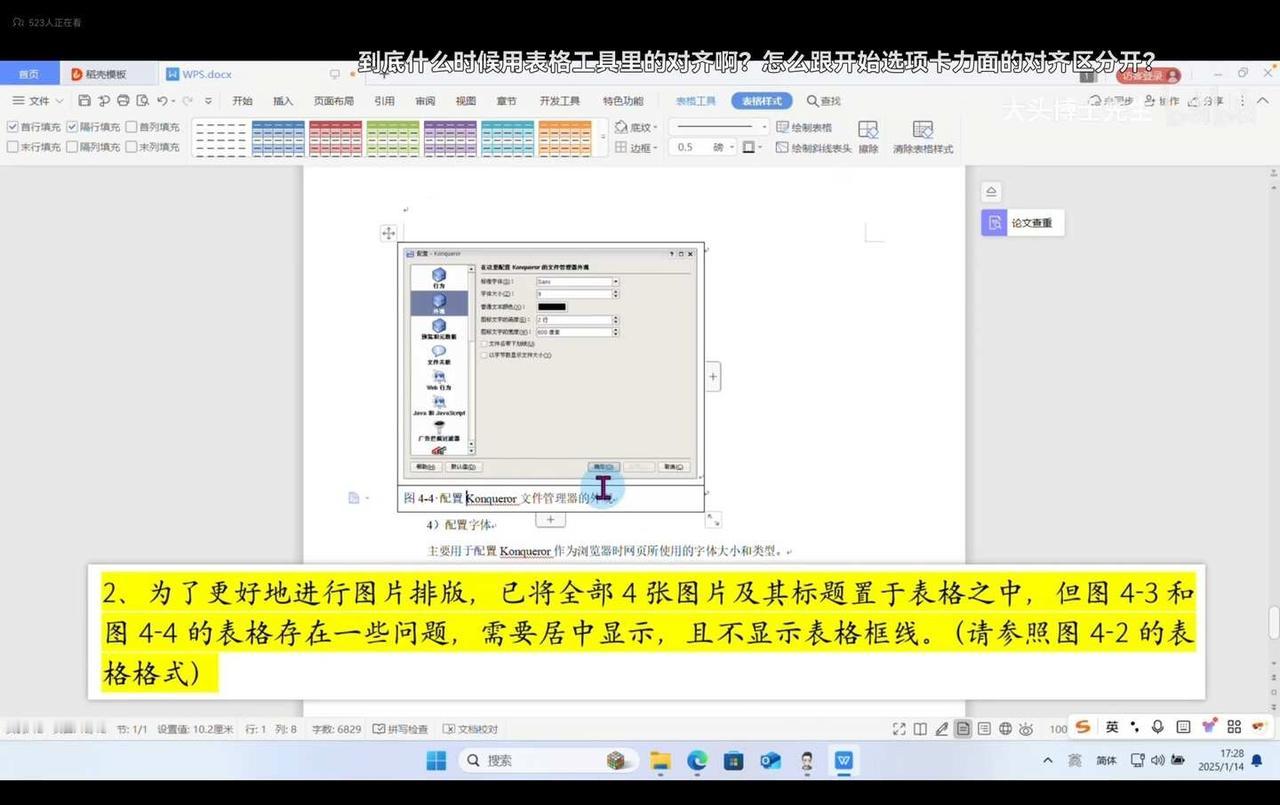Viewport: 1280px width, 805px height.
Task: Apply the orange table style thumbnail
Action: (x=565, y=138)
